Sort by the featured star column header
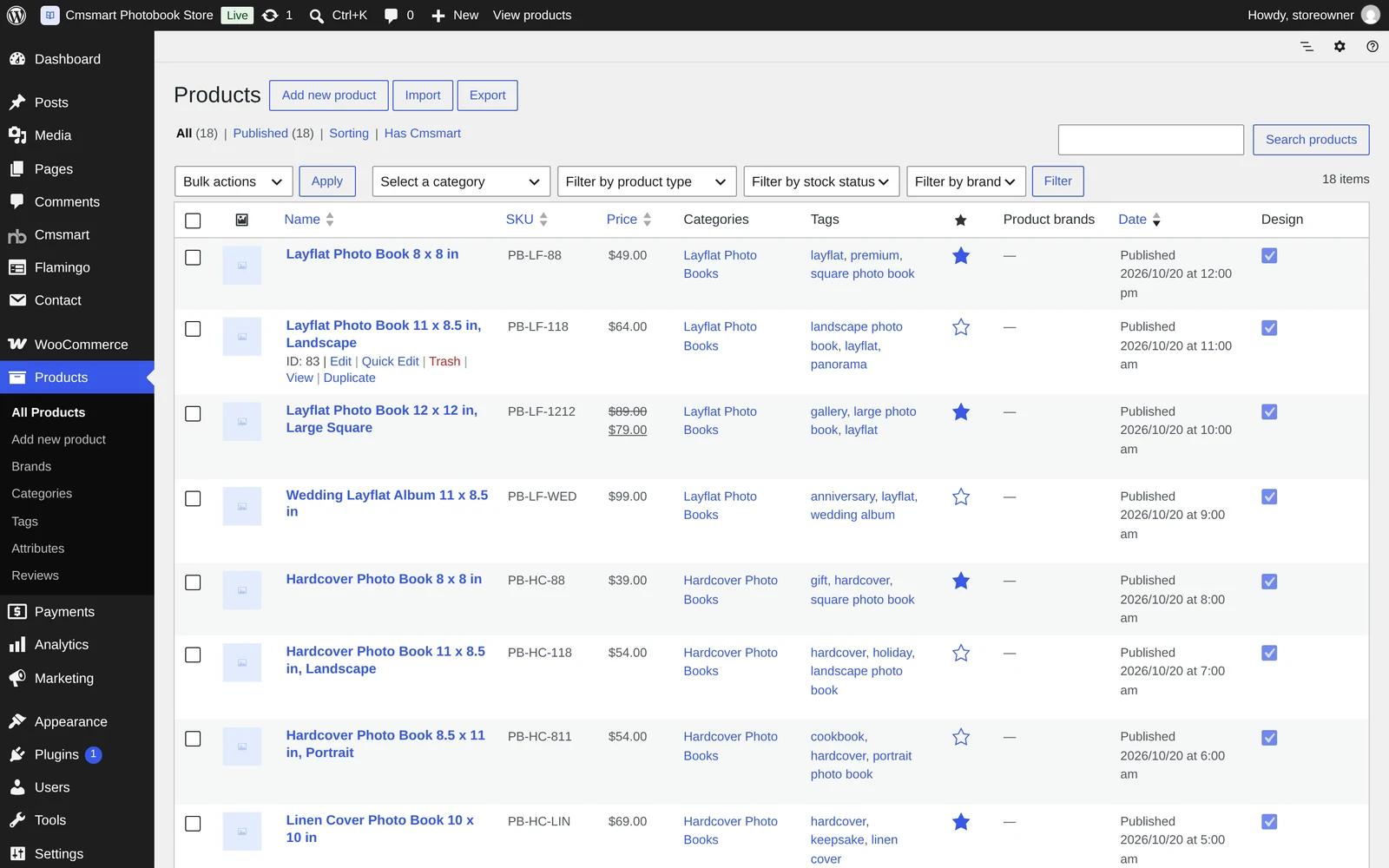This screenshot has width=1389, height=868. click(x=961, y=220)
